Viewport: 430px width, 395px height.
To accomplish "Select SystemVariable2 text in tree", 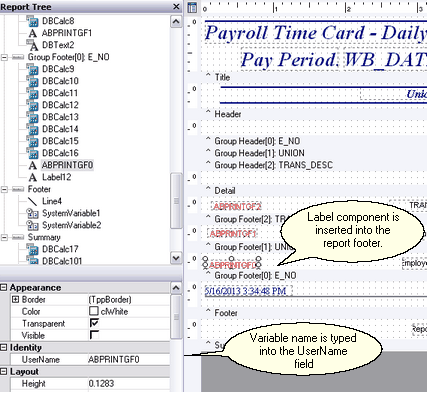I will (71, 225).
